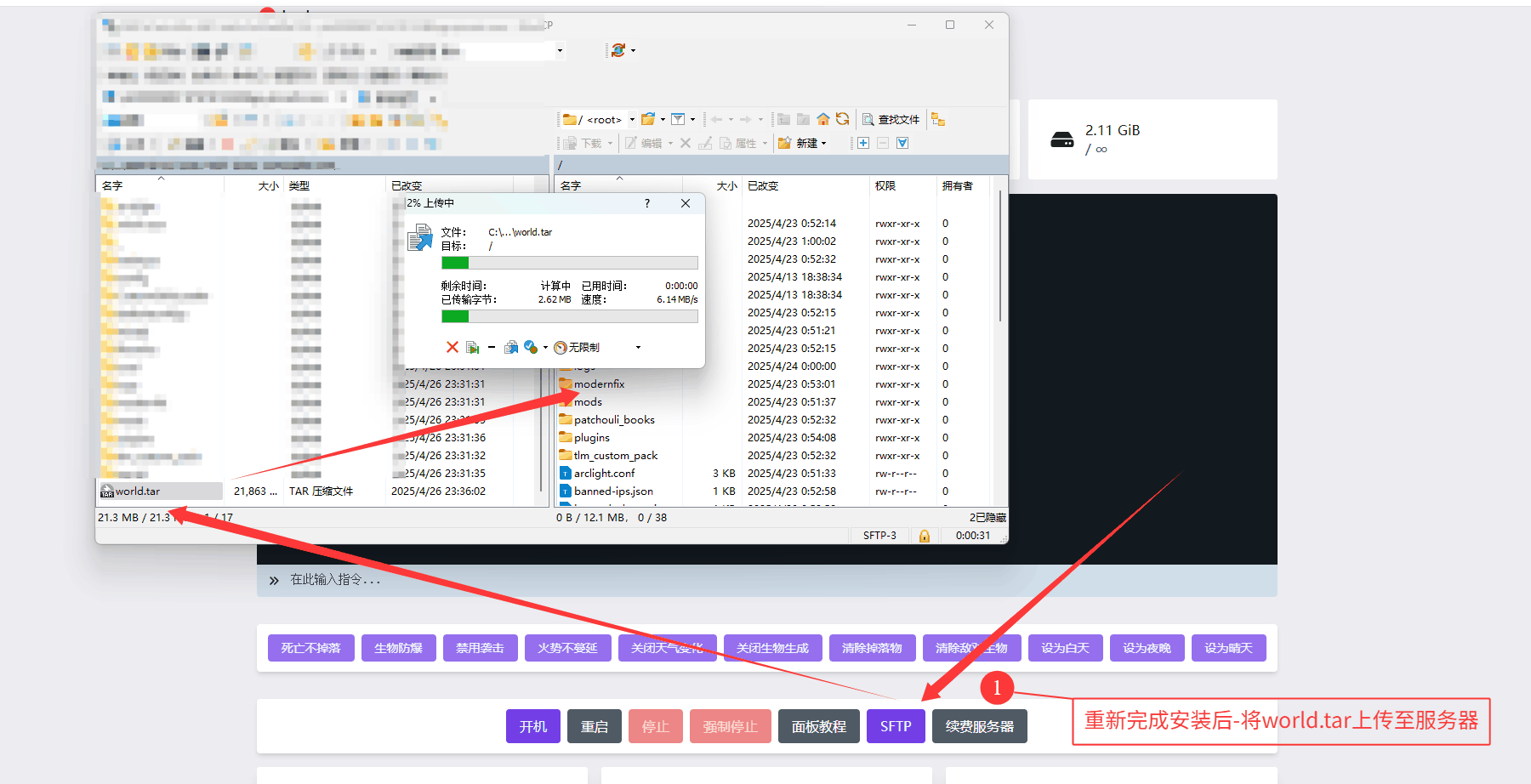Open the 新建 dropdown arrow
Viewport: 1531px width, 784px height.
(x=823, y=143)
